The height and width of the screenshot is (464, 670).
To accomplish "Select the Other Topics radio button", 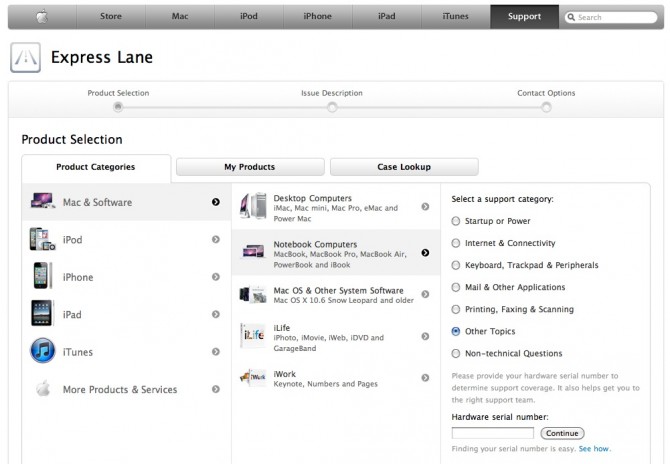I will point(456,332).
